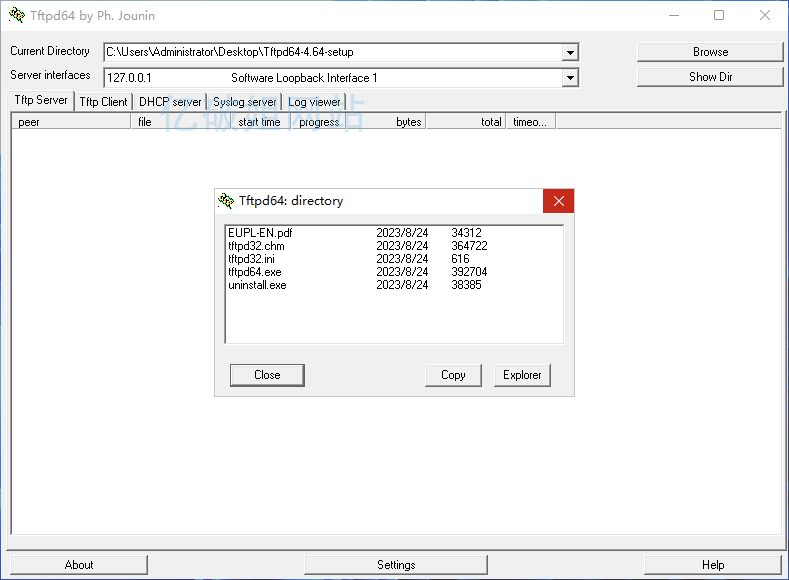
Task: Click the peer column header
Action: [70, 122]
